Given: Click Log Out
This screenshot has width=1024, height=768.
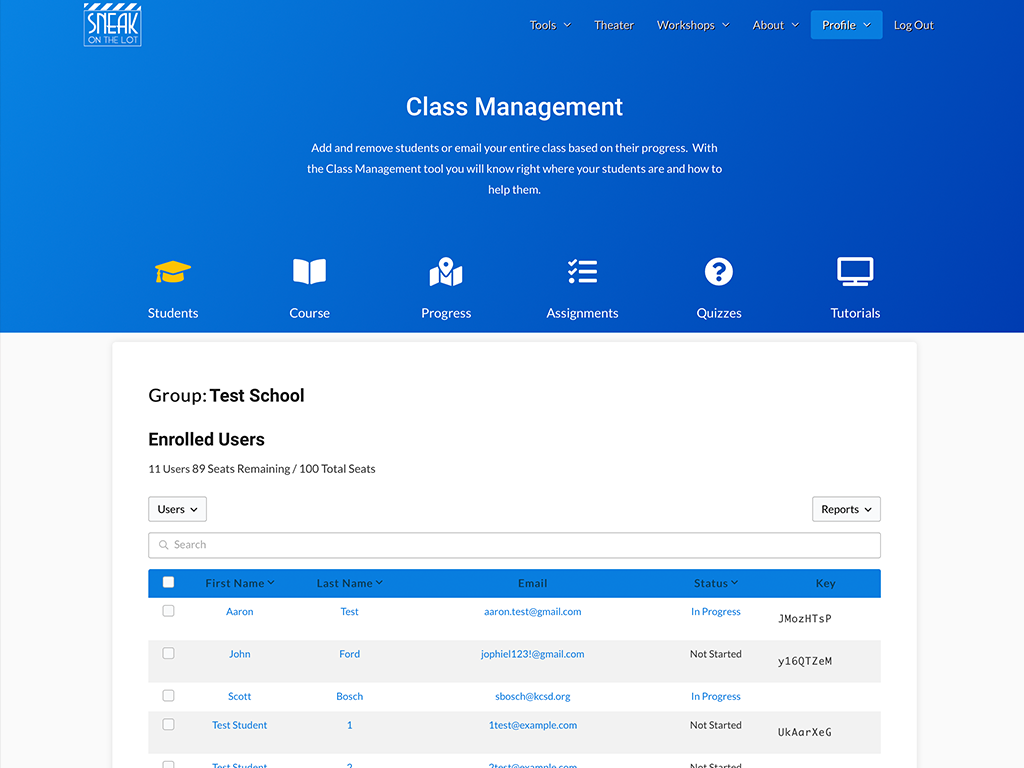Looking at the screenshot, I should [913, 25].
